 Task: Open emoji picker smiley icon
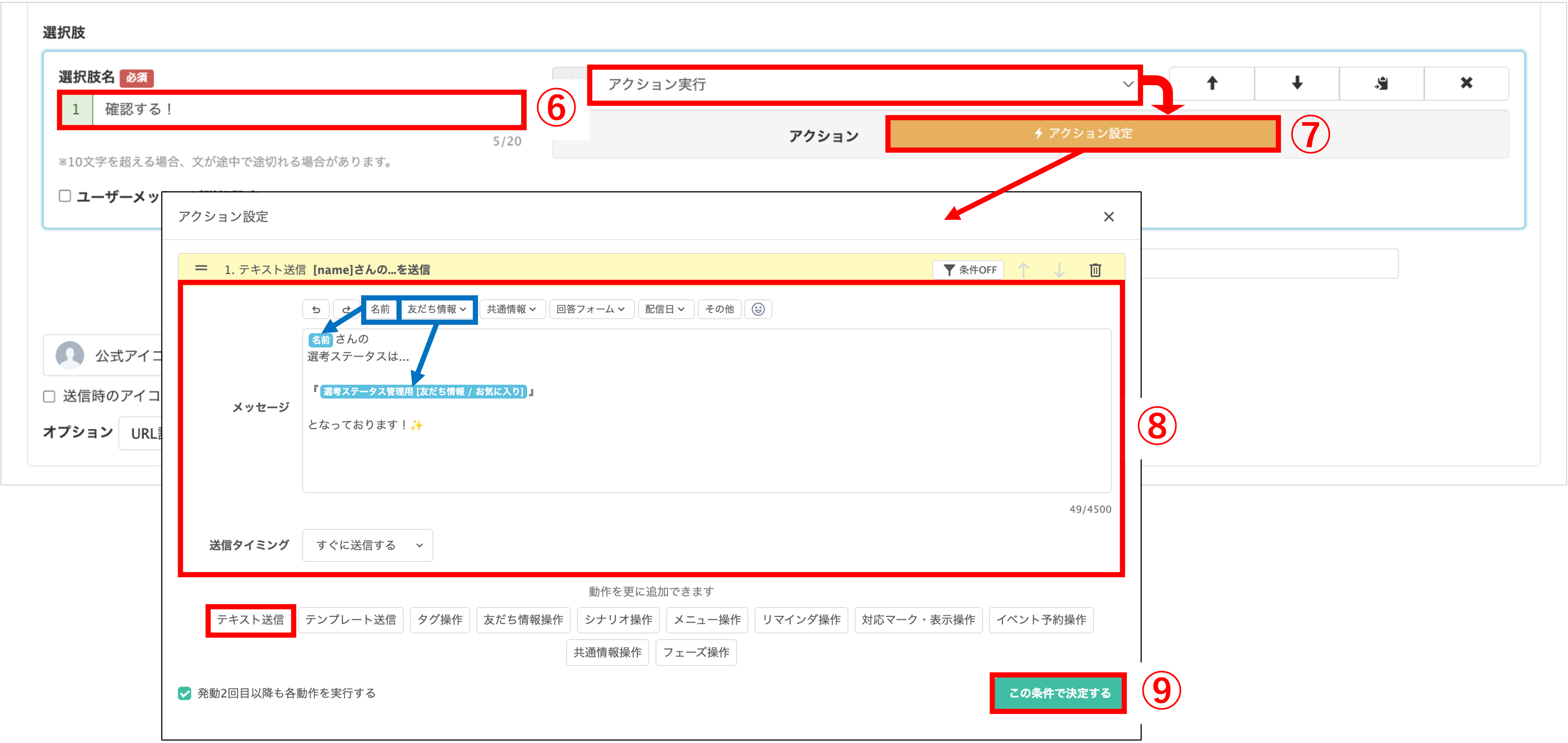pyautogui.click(x=758, y=309)
